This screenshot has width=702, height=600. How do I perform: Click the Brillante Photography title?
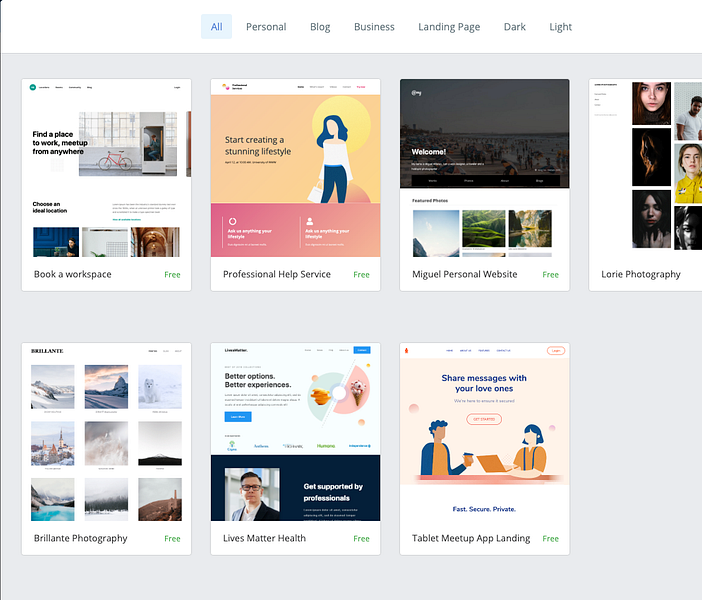point(81,538)
